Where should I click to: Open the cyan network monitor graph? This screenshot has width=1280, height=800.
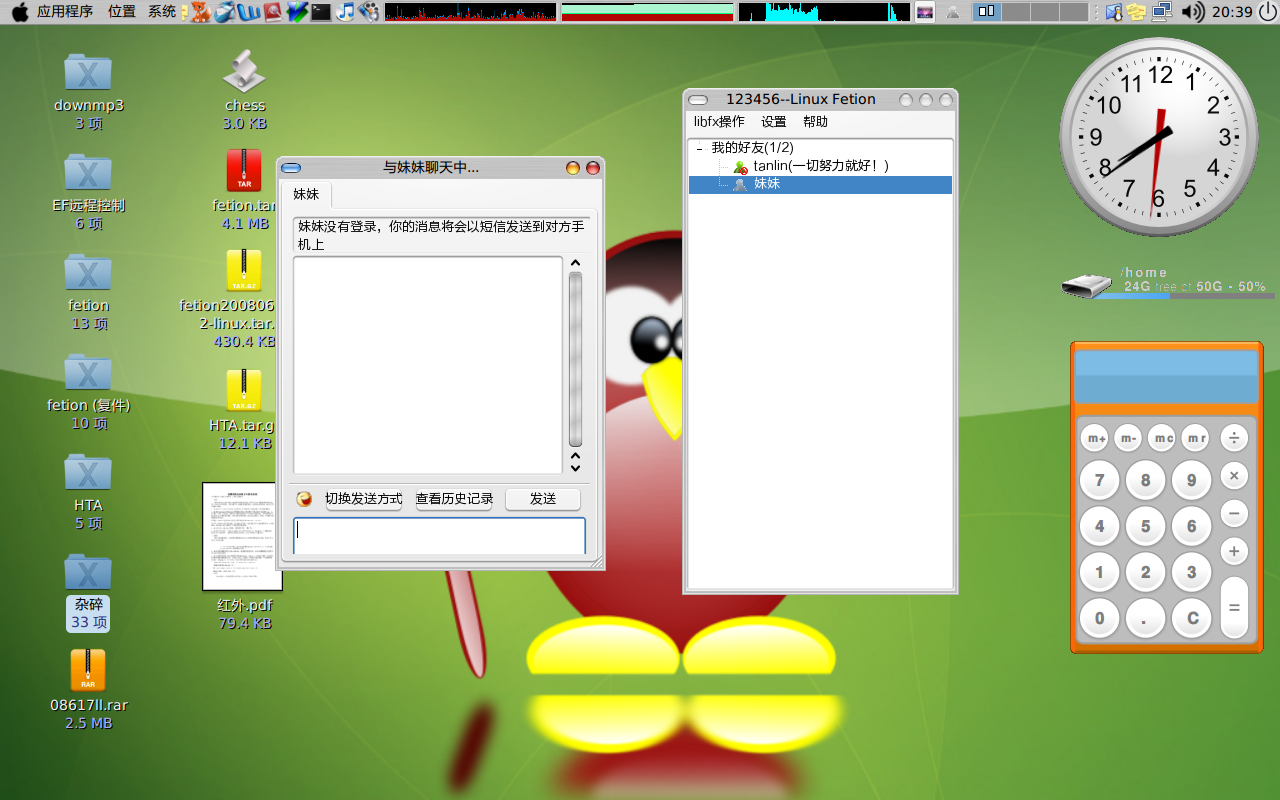click(x=824, y=12)
